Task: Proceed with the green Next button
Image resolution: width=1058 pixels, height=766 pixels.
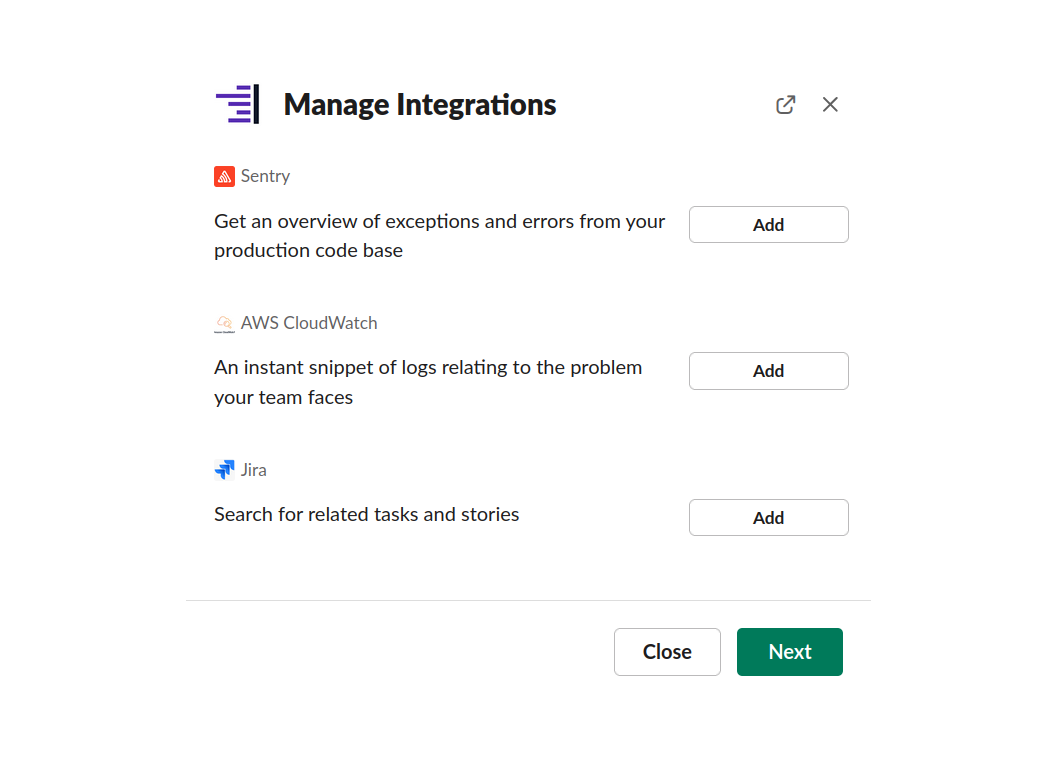Action: pos(789,652)
